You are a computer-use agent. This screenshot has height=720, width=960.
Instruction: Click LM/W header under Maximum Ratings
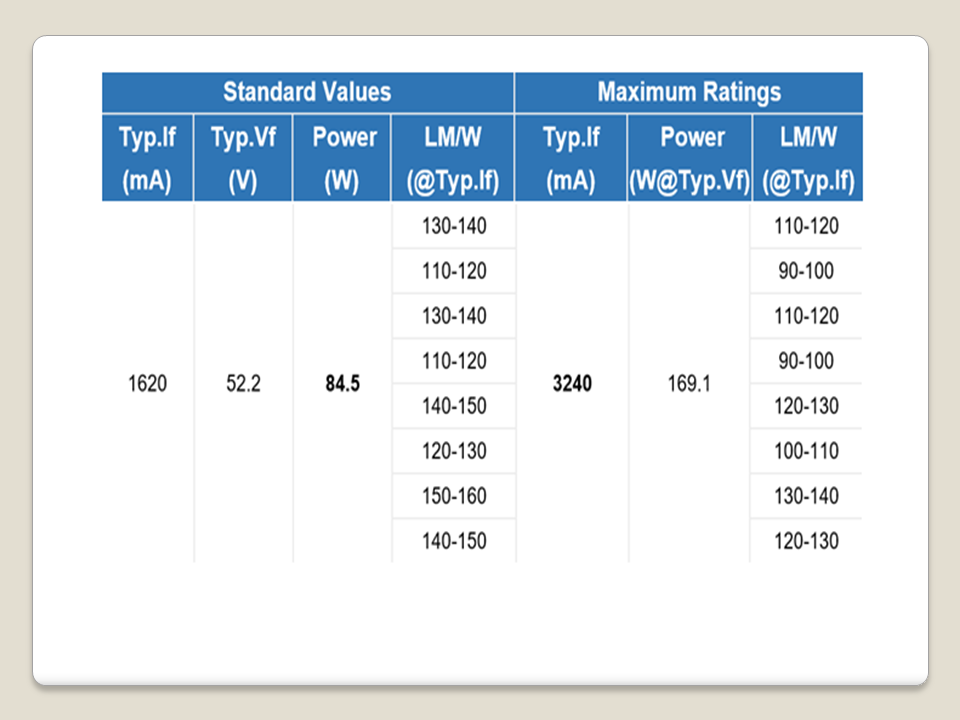806,159
